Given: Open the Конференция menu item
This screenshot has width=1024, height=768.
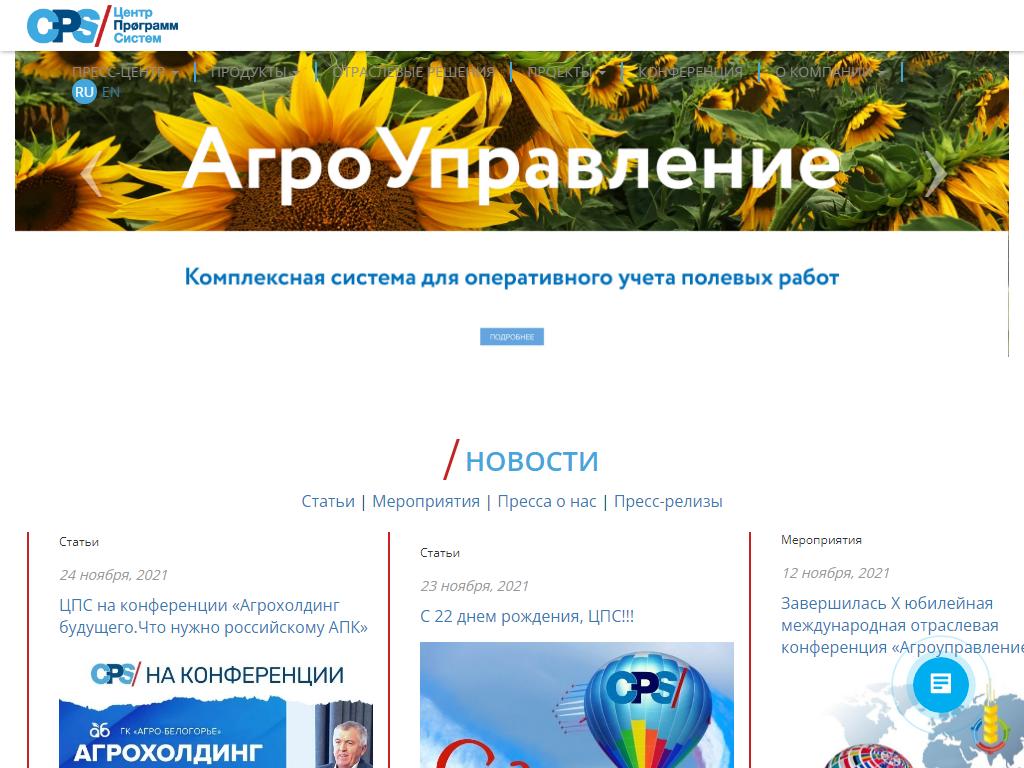Looking at the screenshot, I should [x=690, y=72].
